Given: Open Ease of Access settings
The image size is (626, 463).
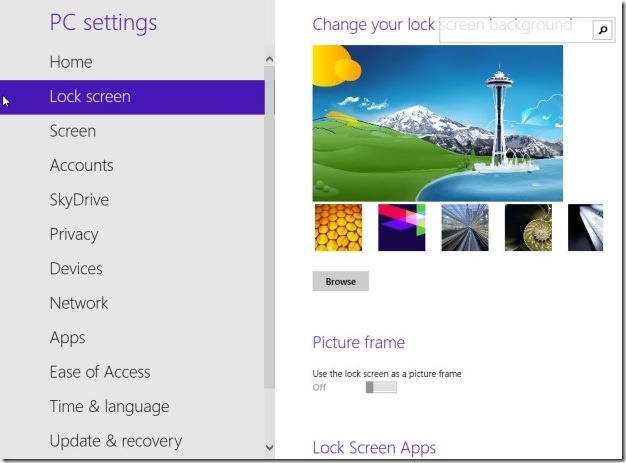Looking at the screenshot, I should (x=100, y=372).
